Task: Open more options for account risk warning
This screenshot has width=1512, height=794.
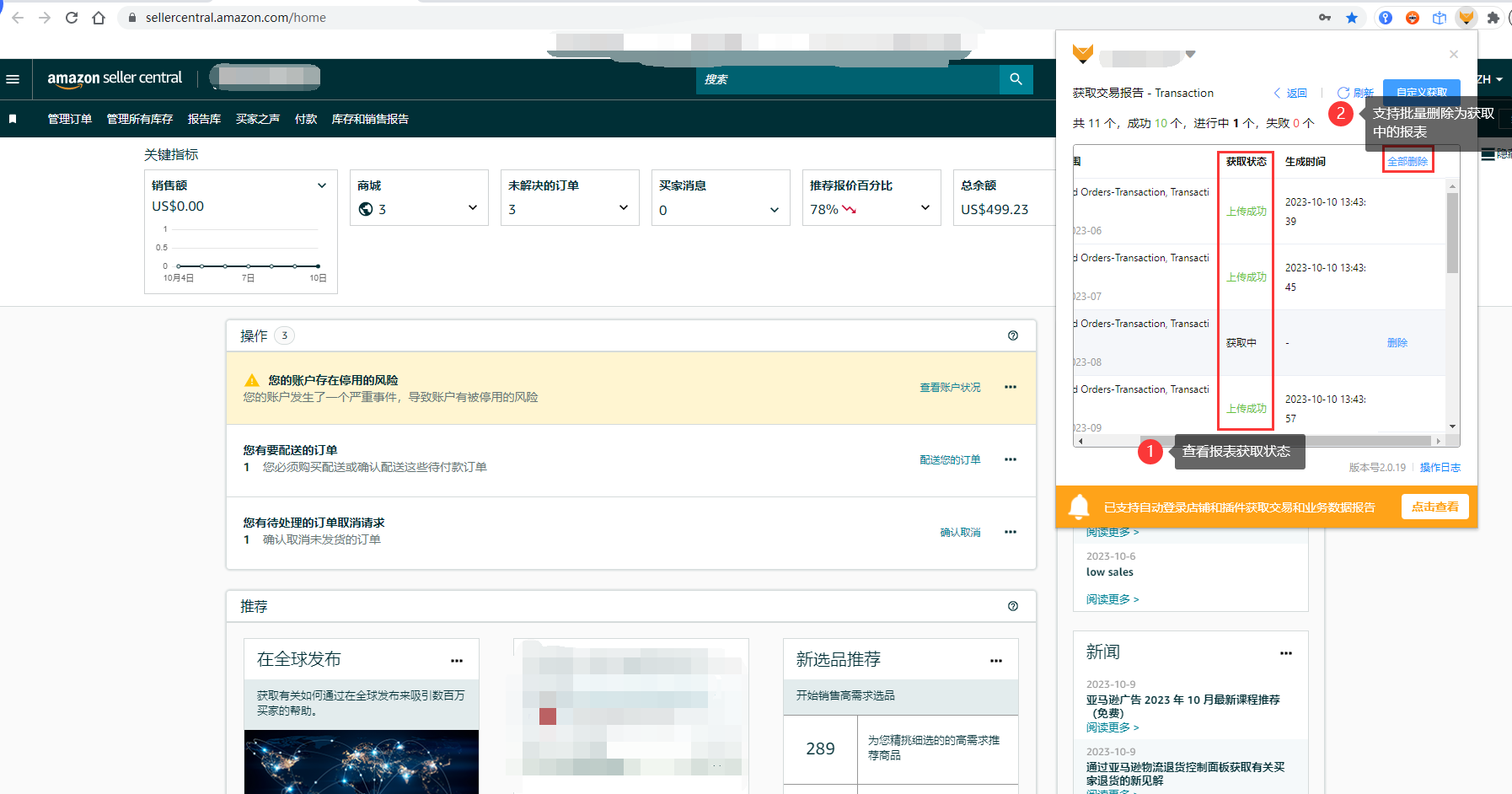Action: click(1010, 387)
